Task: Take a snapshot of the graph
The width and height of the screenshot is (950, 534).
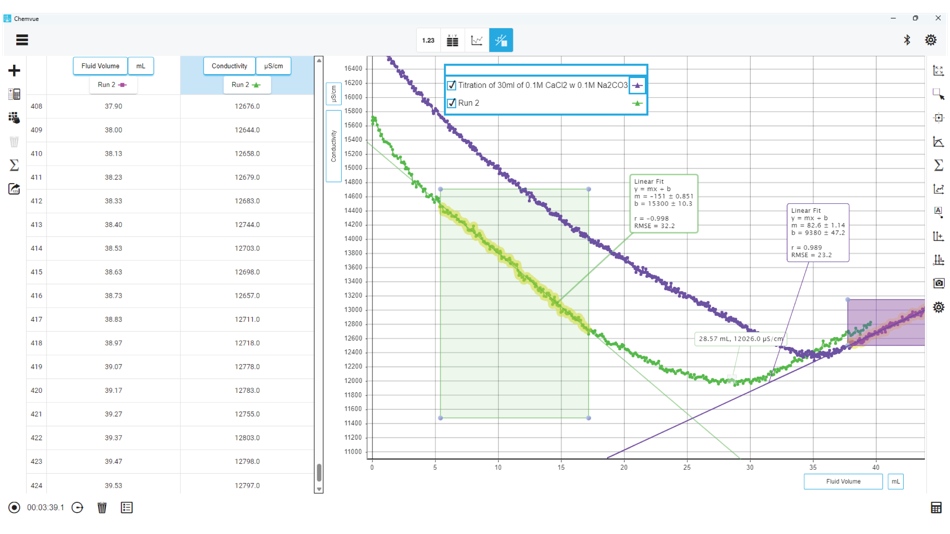Action: pyautogui.click(x=938, y=283)
